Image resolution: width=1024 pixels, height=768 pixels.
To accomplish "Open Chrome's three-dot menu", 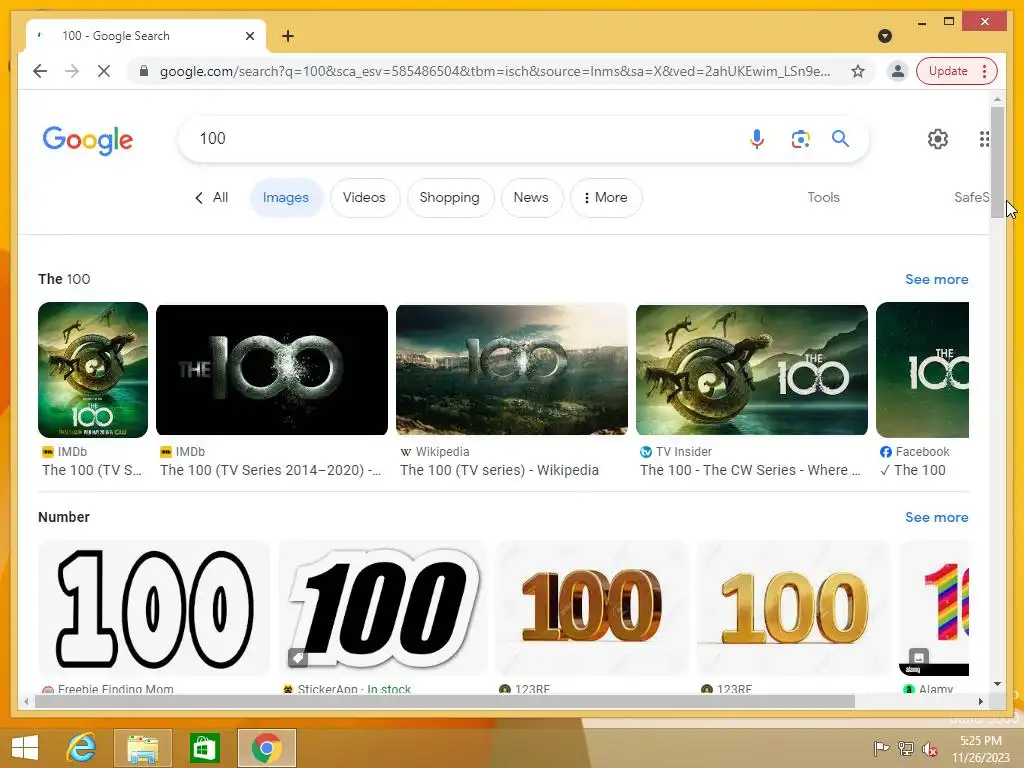I will click(x=985, y=71).
